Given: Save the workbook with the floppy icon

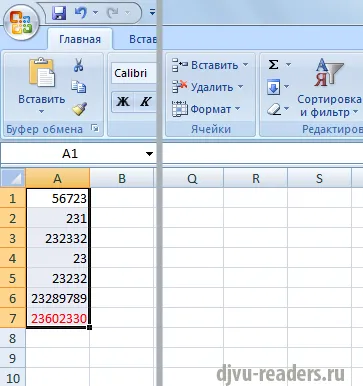Looking at the screenshot, I should pos(59,13).
